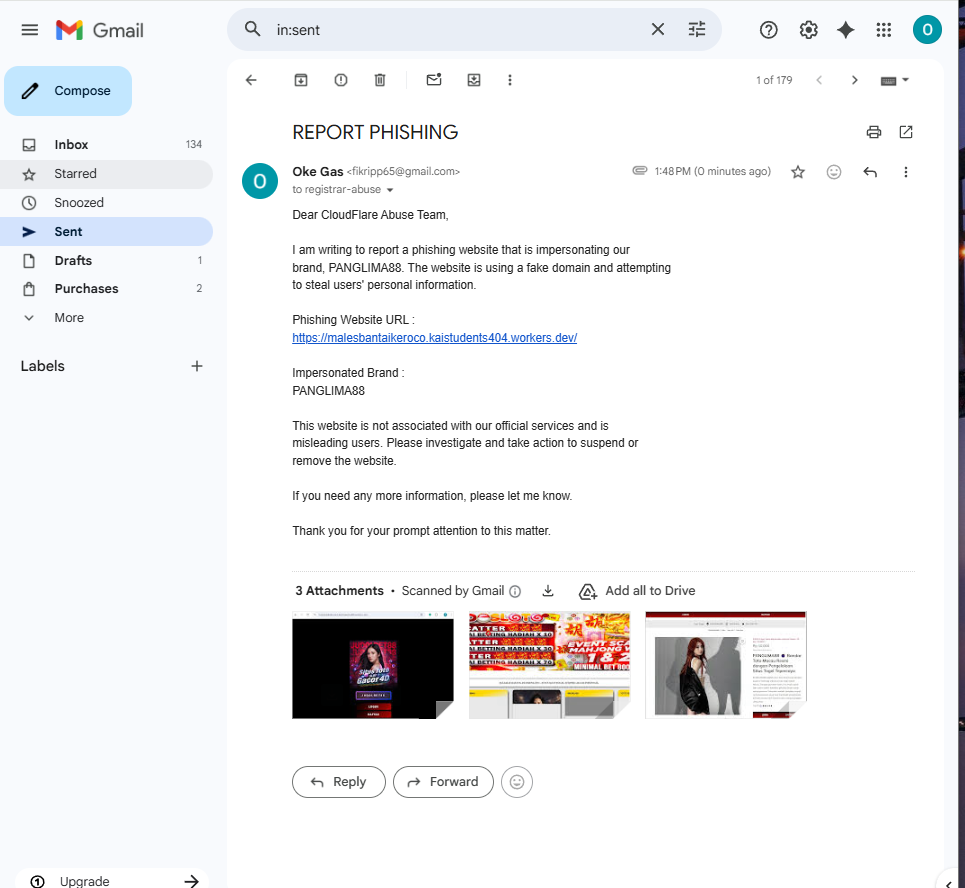Click the '1 of 179' counter text
965x888 pixels.
(774, 80)
